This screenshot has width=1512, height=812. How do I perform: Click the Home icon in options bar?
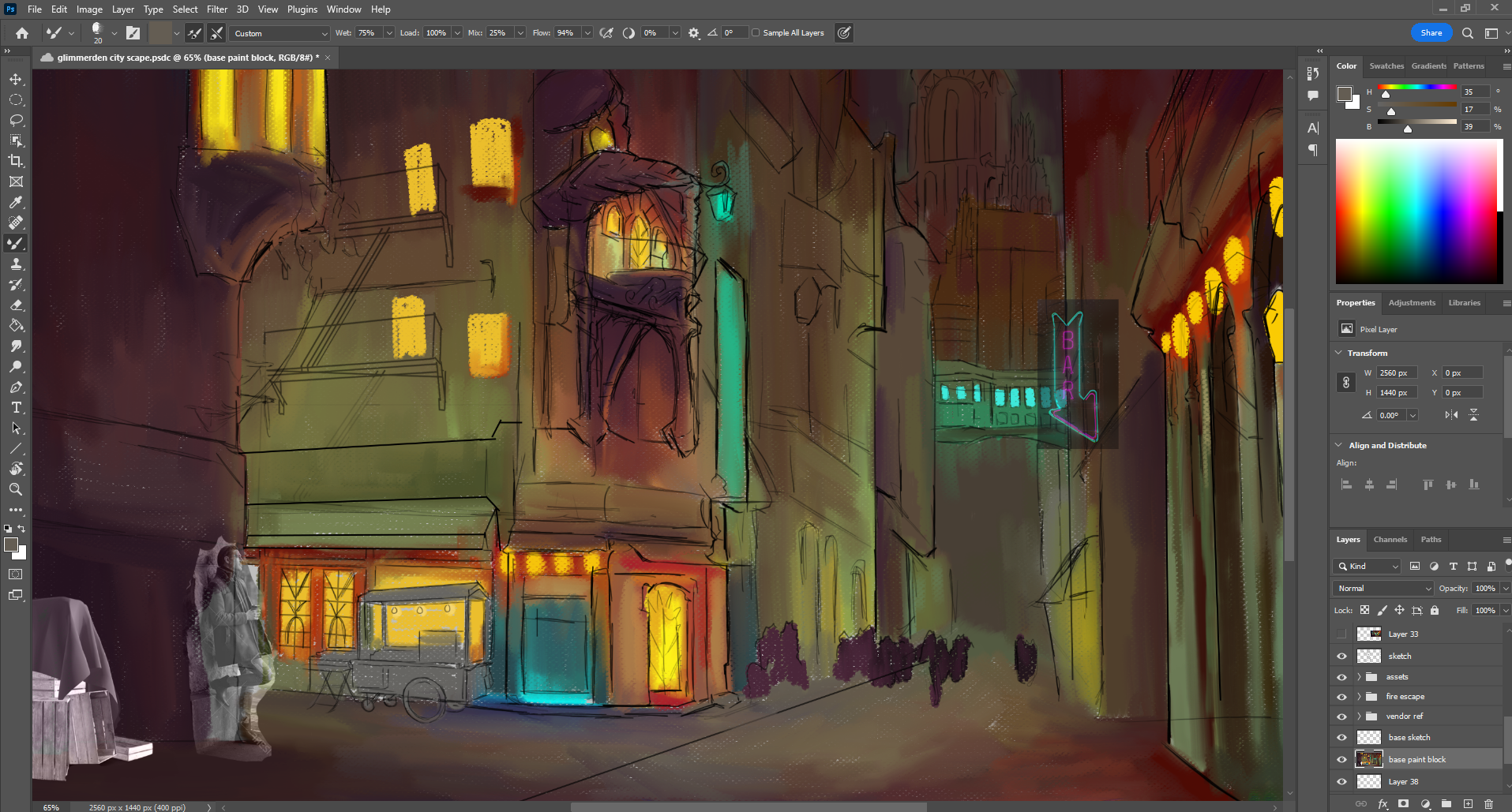(22, 33)
